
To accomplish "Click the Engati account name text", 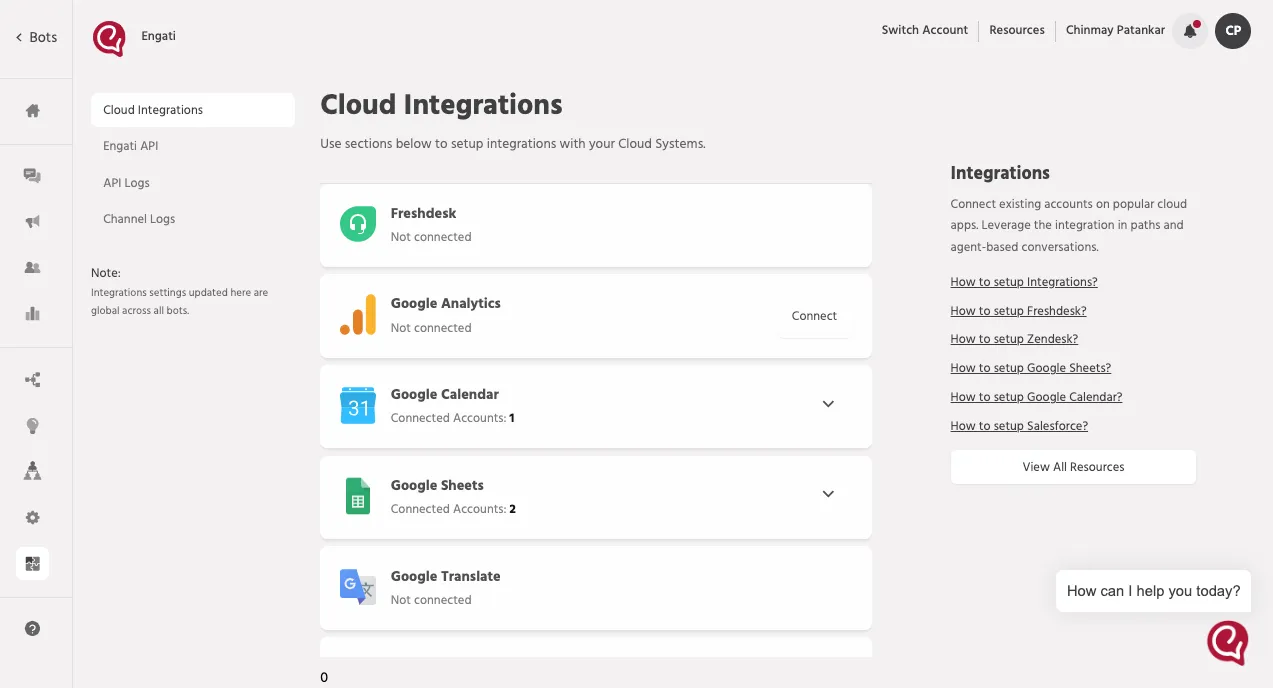I will click(159, 36).
